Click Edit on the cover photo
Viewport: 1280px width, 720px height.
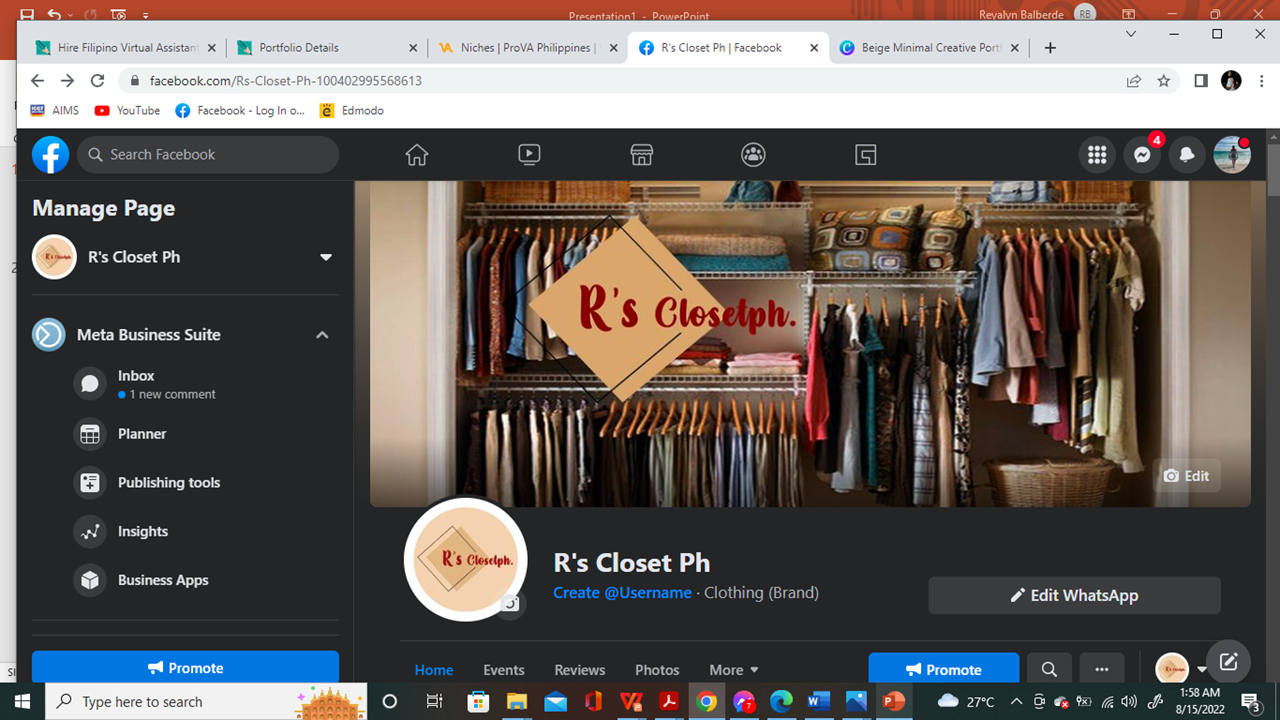pyautogui.click(x=1186, y=476)
